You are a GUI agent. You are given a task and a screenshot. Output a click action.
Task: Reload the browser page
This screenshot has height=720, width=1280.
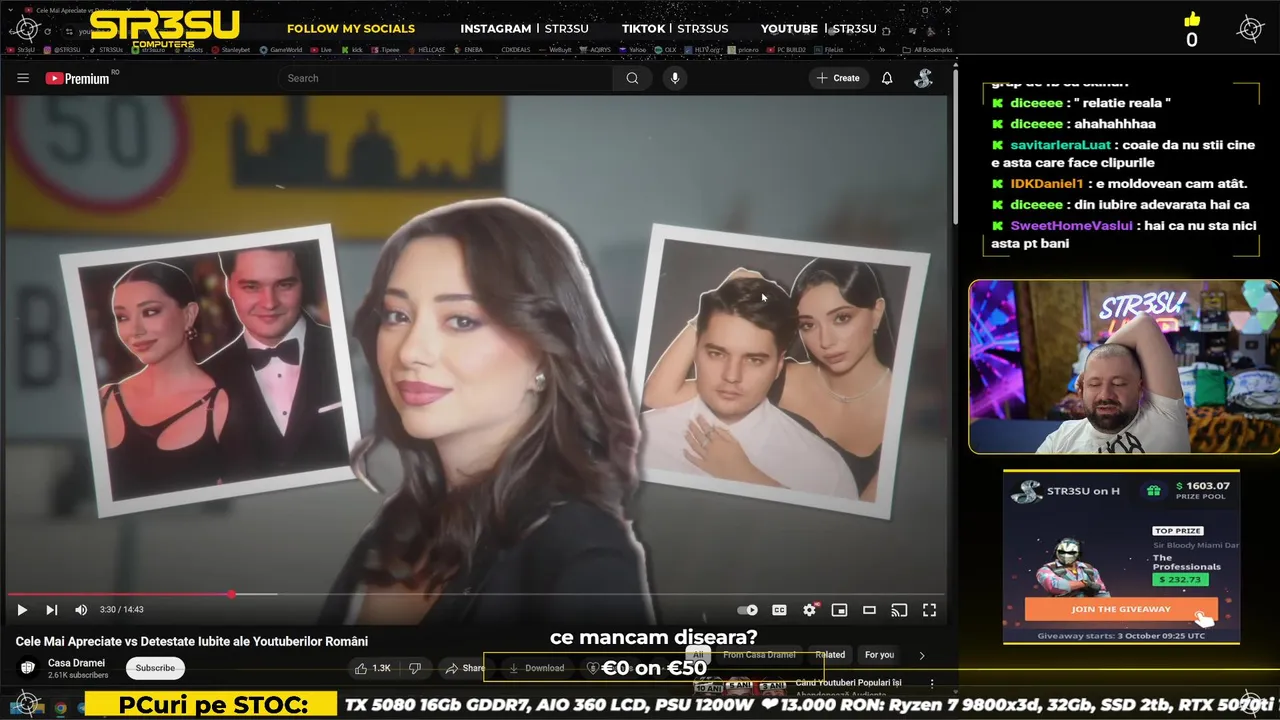click(x=47, y=31)
